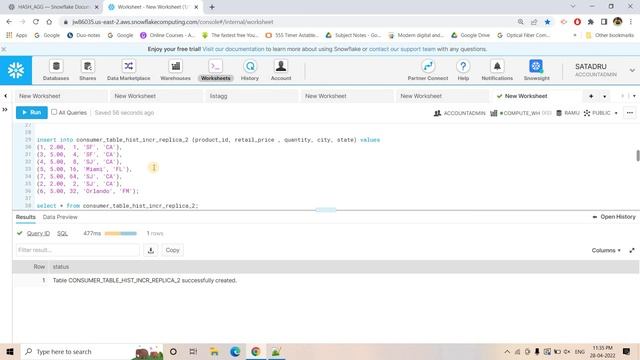This screenshot has width=640, height=360.
Task: Open the Google Drive bookmark
Action: click(x=470, y=36)
